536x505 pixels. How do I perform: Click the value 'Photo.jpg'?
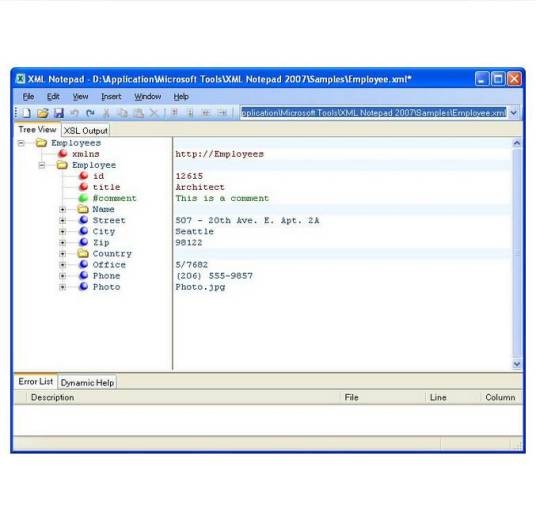coord(200,287)
